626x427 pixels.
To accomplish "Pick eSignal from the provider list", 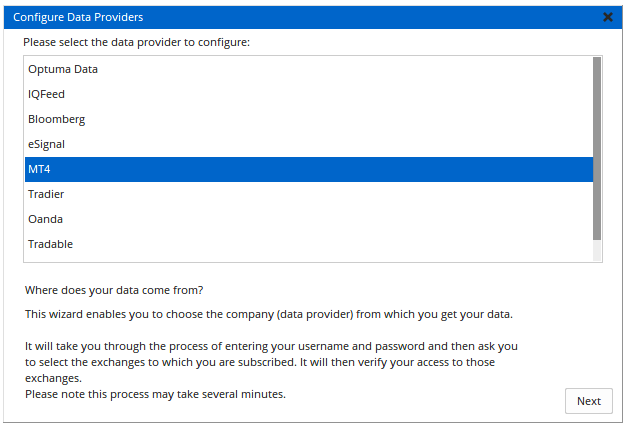I will click(46, 144).
